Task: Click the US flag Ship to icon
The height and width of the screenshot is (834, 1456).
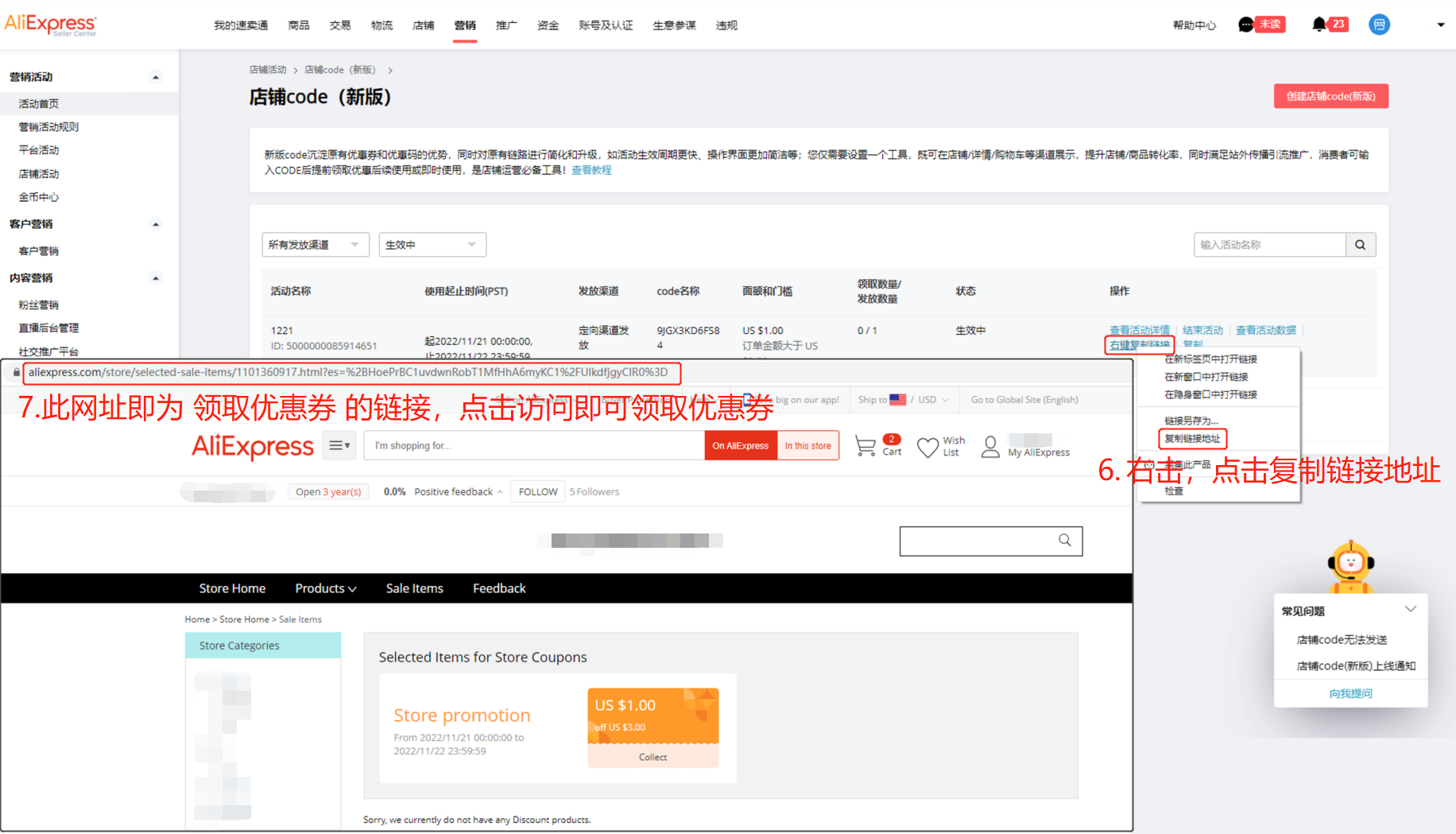Action: [898, 400]
